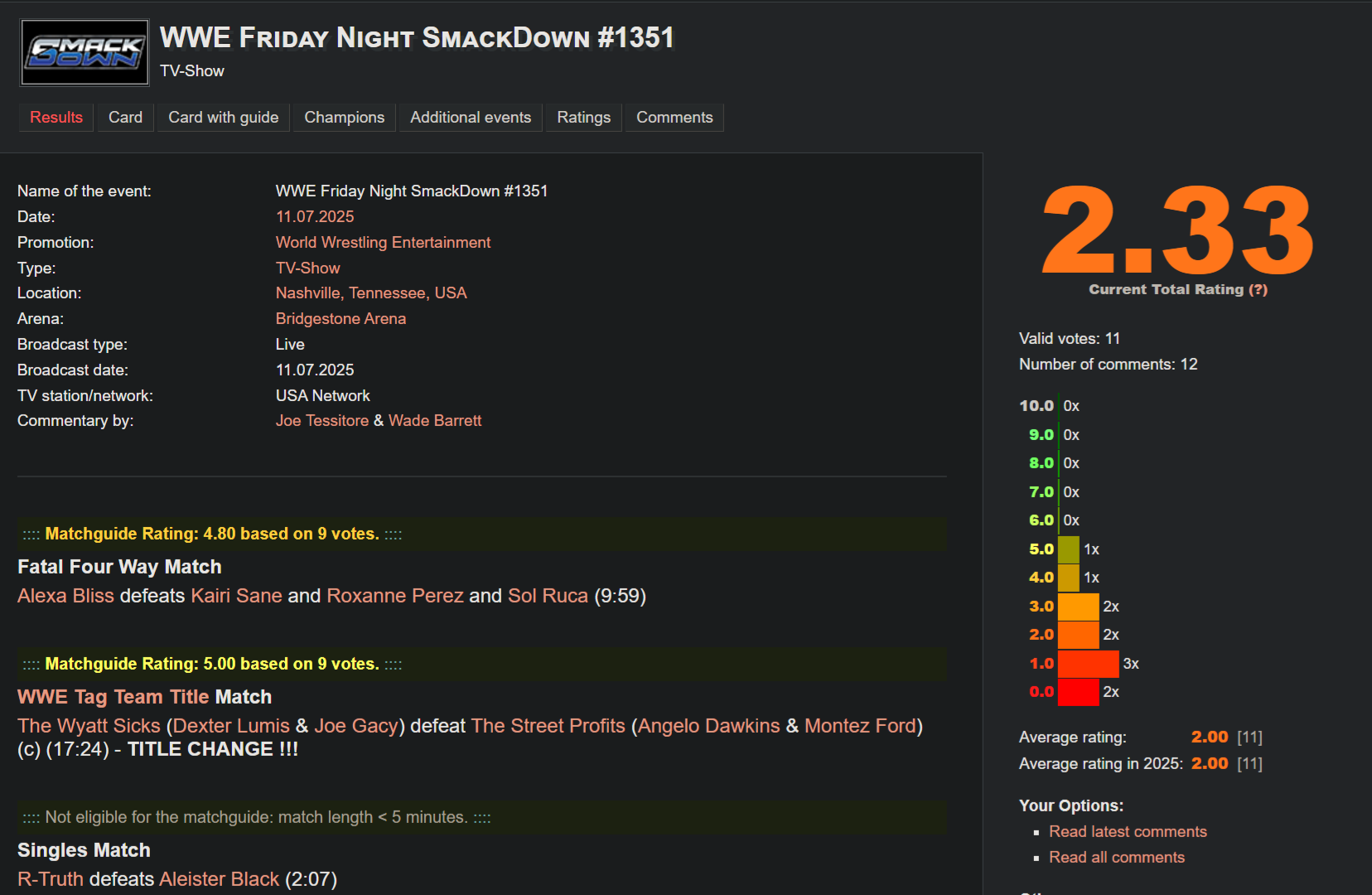Click the 11.07.2025 date link
Viewport: 1372px width, 895px height.
point(315,216)
